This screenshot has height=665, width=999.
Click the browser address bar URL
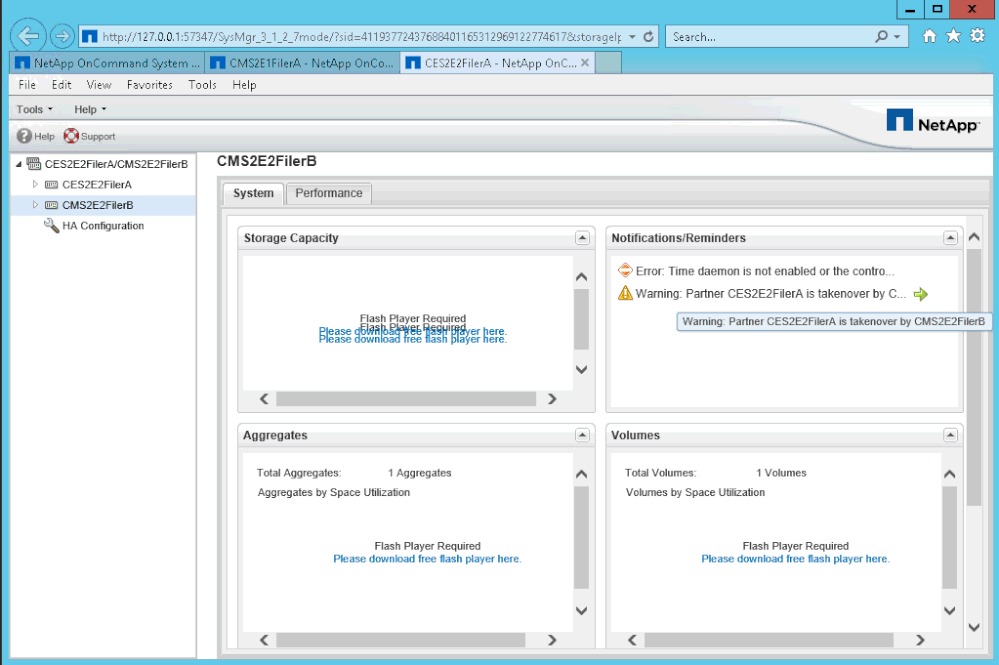pyautogui.click(x=361, y=37)
